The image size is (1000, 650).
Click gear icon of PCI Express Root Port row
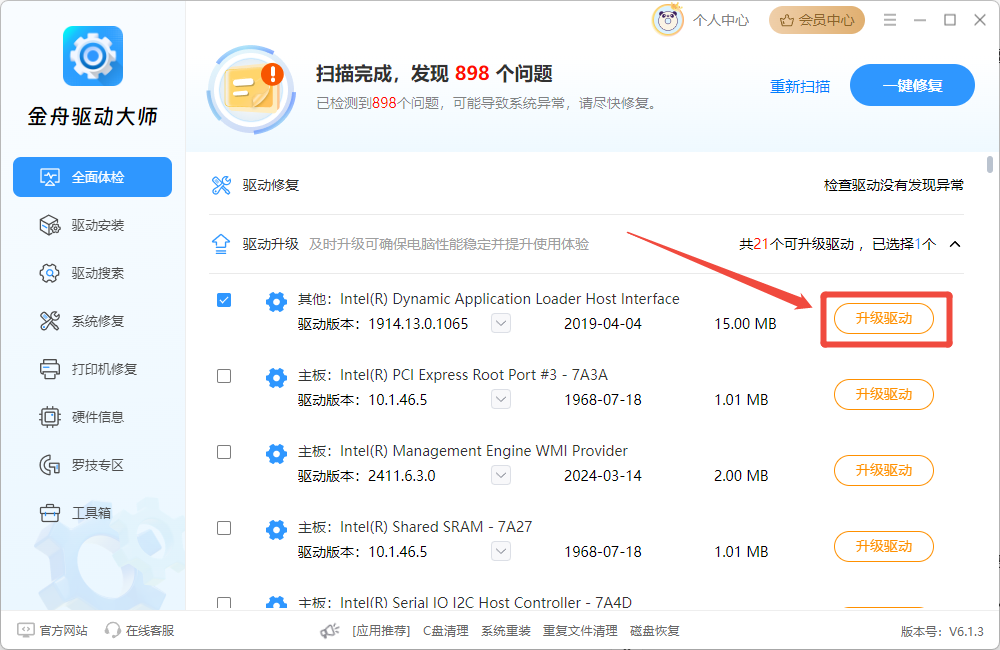[x=276, y=378]
